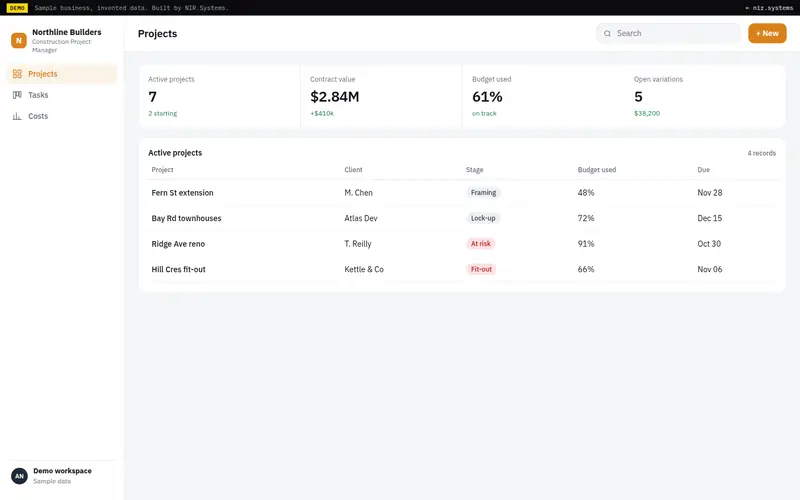Image resolution: width=800 pixels, height=500 pixels.
Task: Sort by the Project column header
Action: pos(162,170)
